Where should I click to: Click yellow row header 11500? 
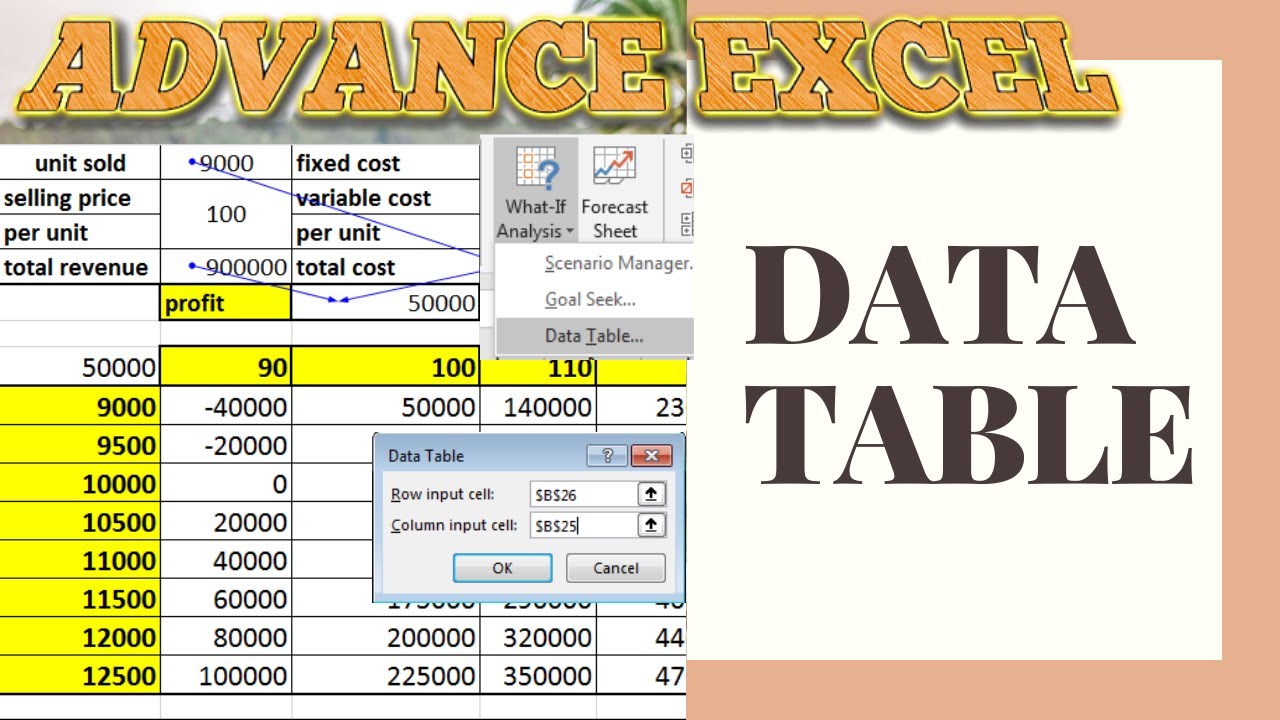80,599
